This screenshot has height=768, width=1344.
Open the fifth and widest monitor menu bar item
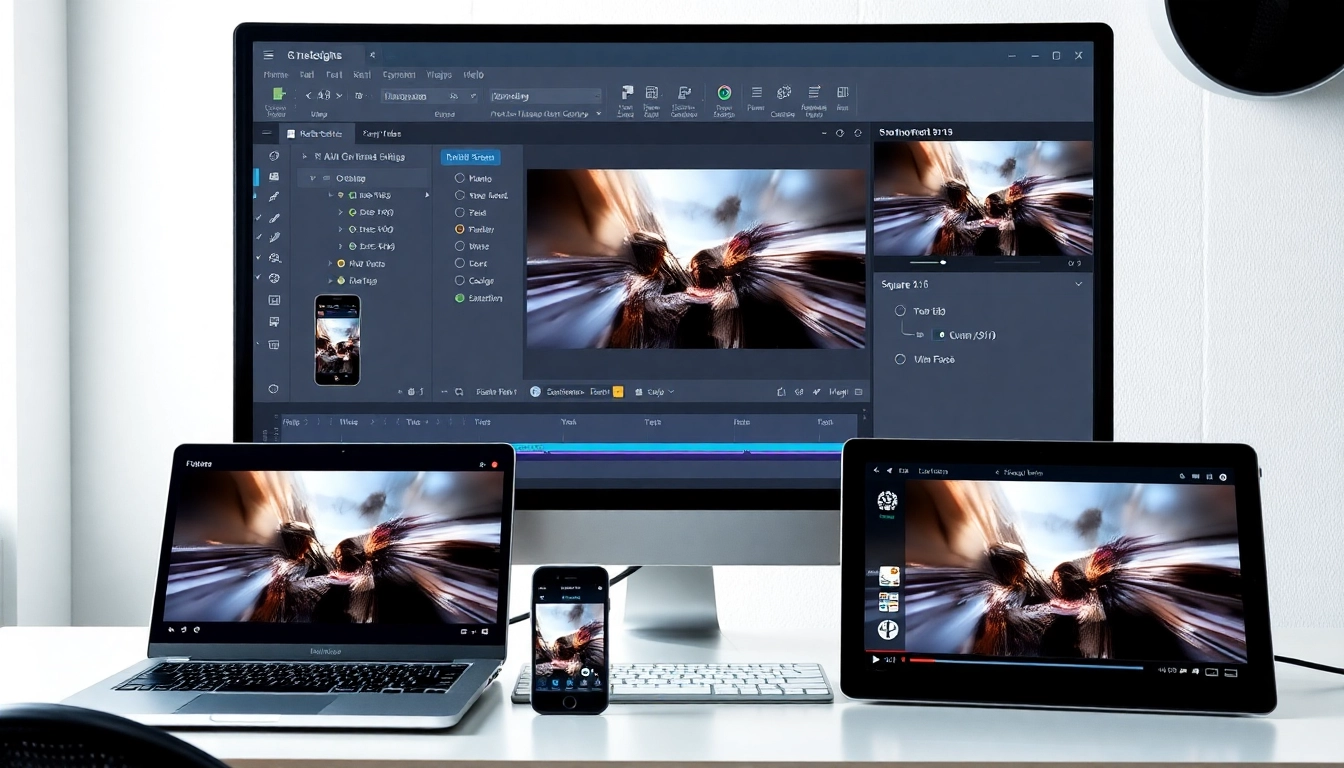[x=399, y=75]
